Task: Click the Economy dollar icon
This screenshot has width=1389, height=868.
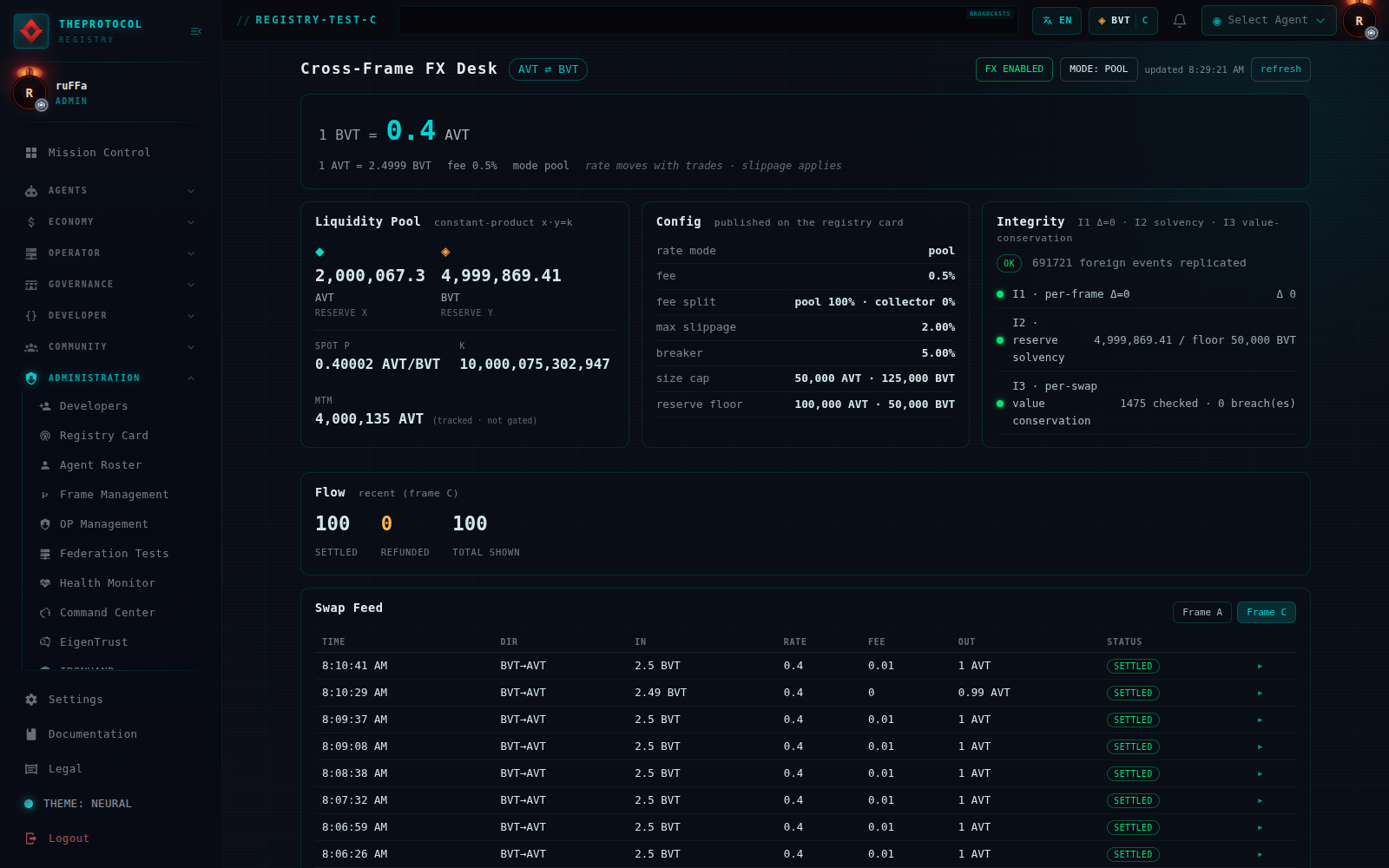Action: (x=31, y=222)
